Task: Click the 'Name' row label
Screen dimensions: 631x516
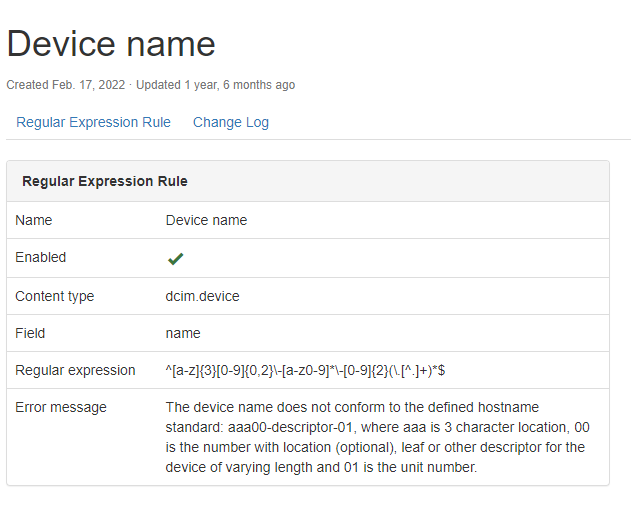Action: 34,220
